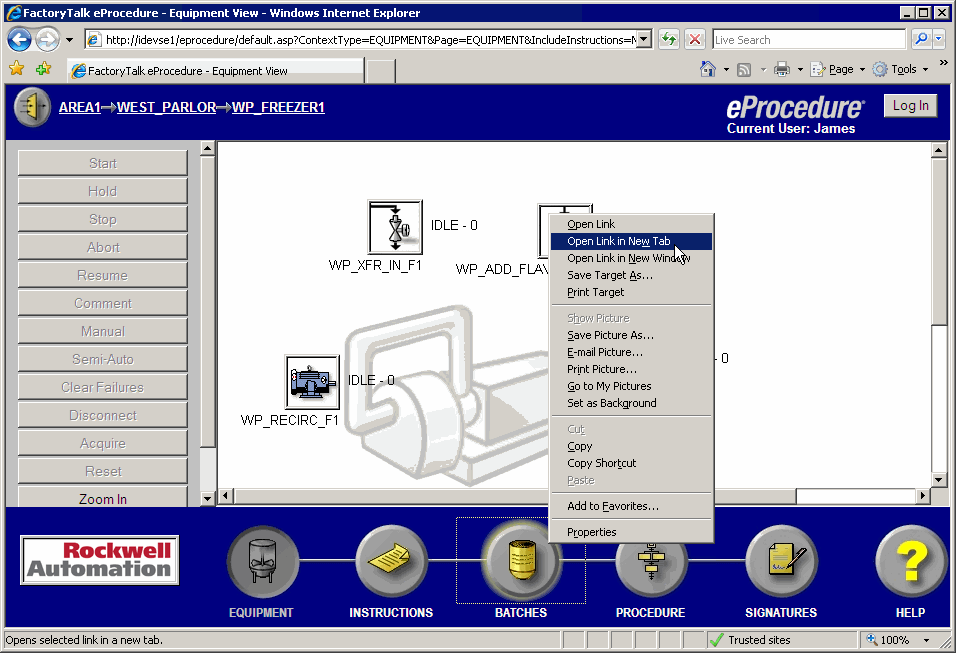Click the WP_XFR_IN_F1 valve phase icon

395,227
